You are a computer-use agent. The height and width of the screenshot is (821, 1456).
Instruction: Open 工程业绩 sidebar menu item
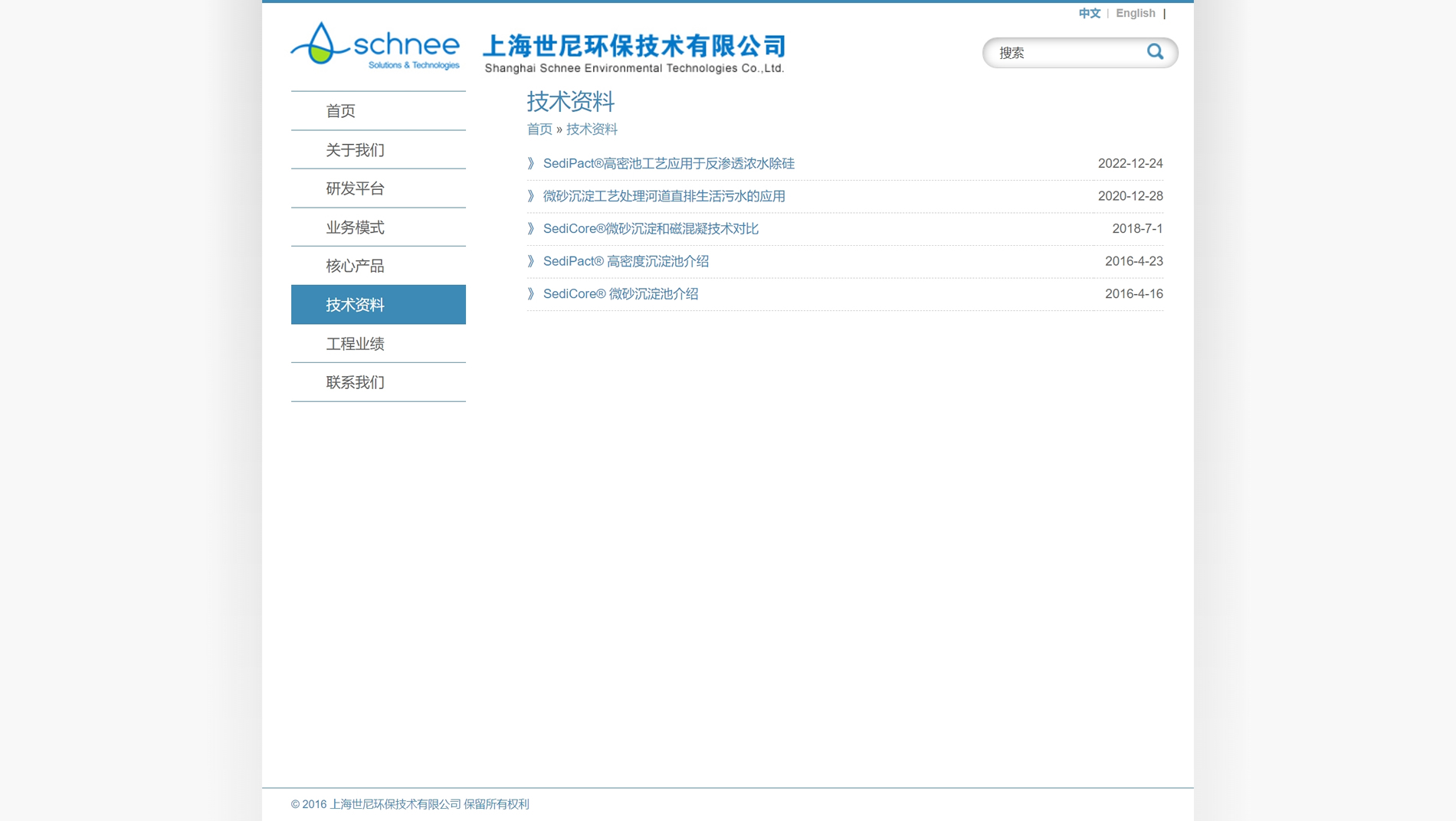click(379, 344)
